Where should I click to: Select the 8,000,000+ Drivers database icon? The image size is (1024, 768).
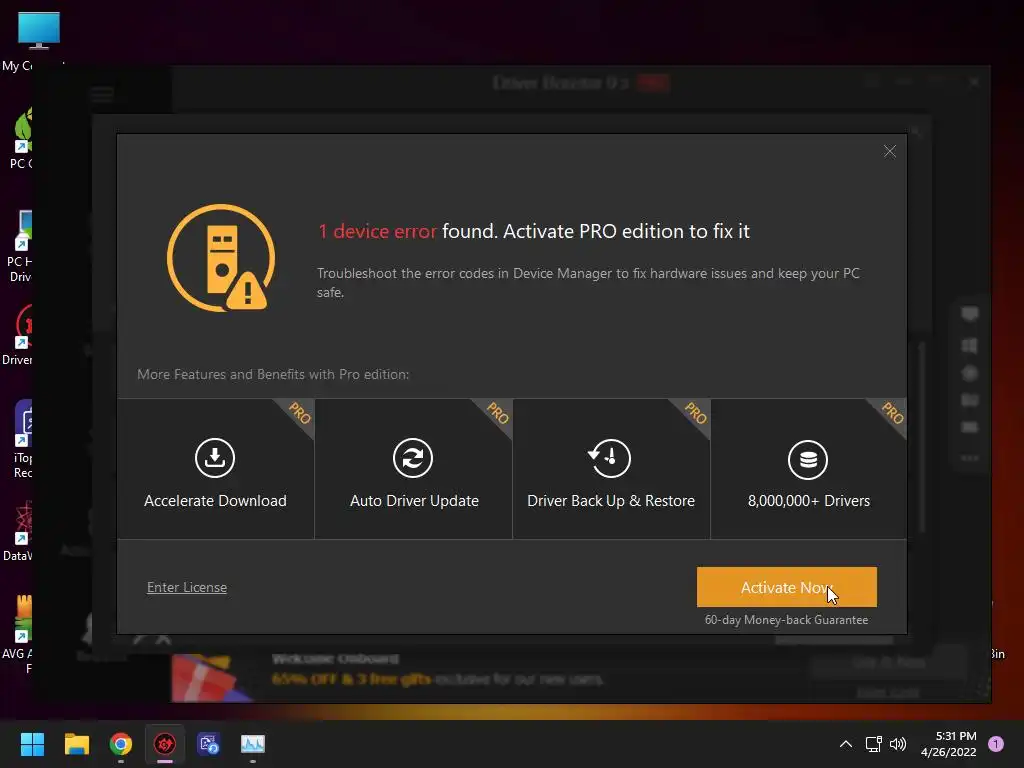(808, 460)
